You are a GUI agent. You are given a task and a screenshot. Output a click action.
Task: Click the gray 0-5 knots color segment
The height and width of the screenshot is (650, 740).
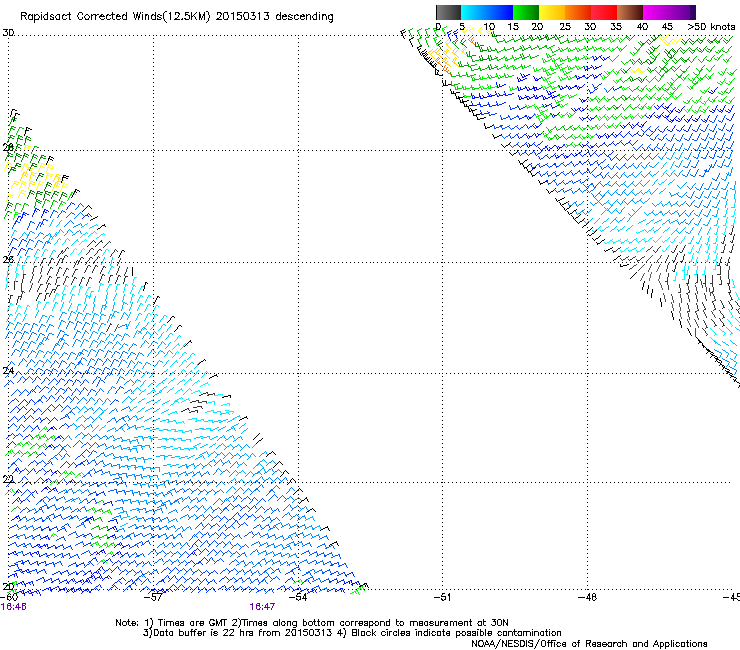448,12
